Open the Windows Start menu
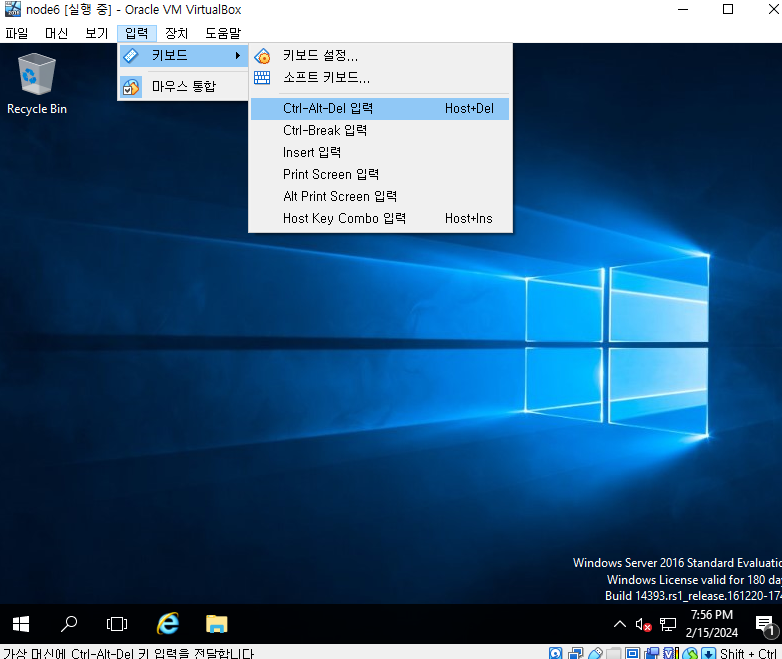782x659 pixels. [x=20, y=624]
